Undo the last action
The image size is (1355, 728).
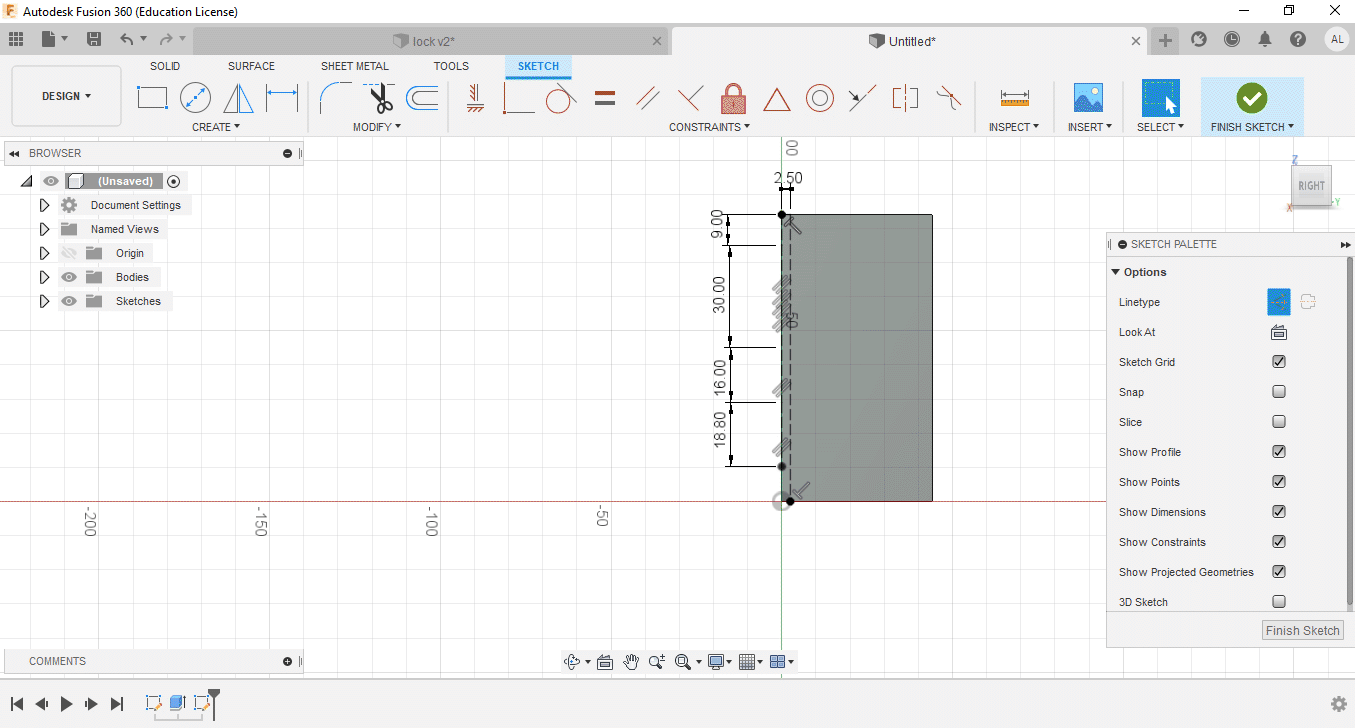click(126, 39)
